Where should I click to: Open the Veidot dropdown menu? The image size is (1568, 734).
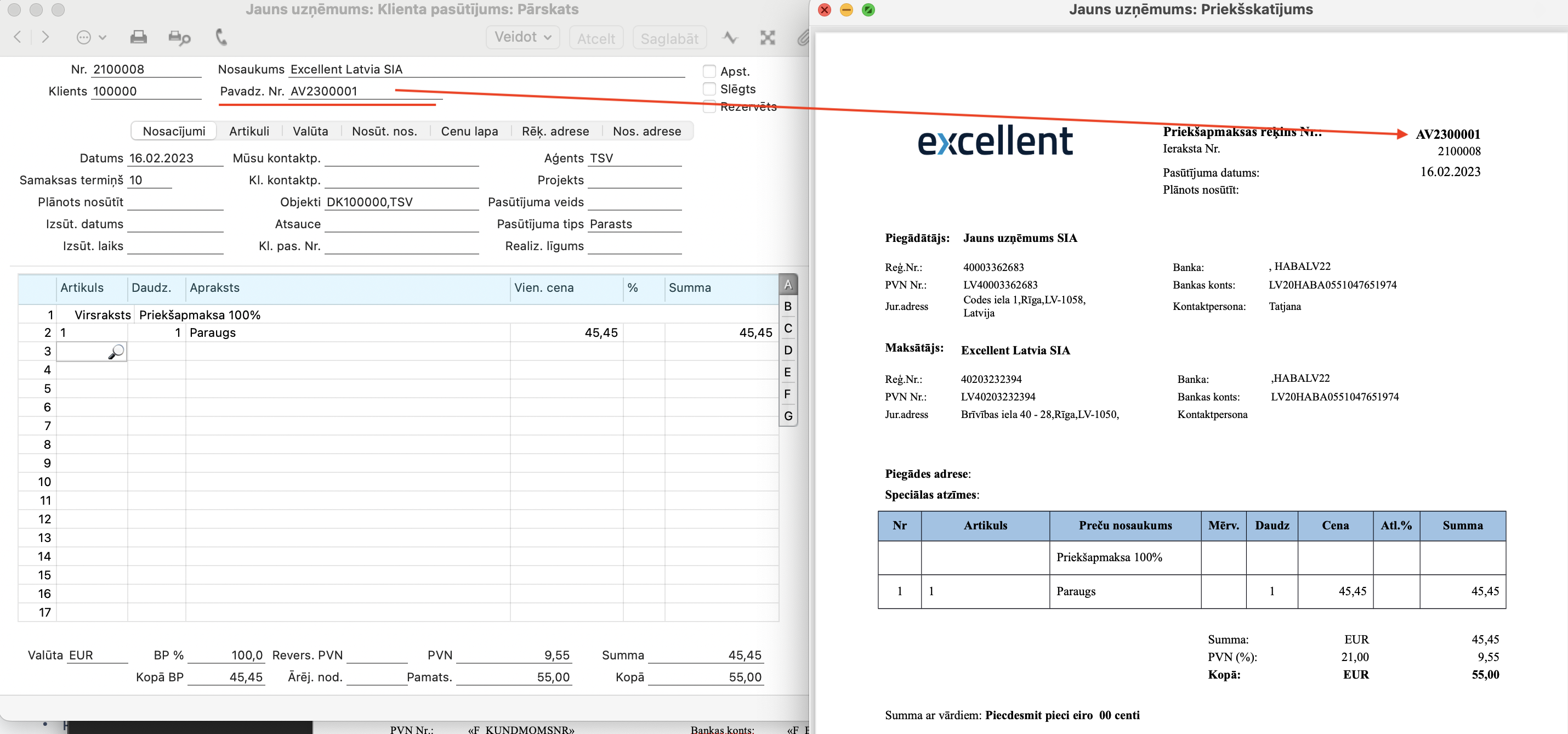[x=522, y=37]
